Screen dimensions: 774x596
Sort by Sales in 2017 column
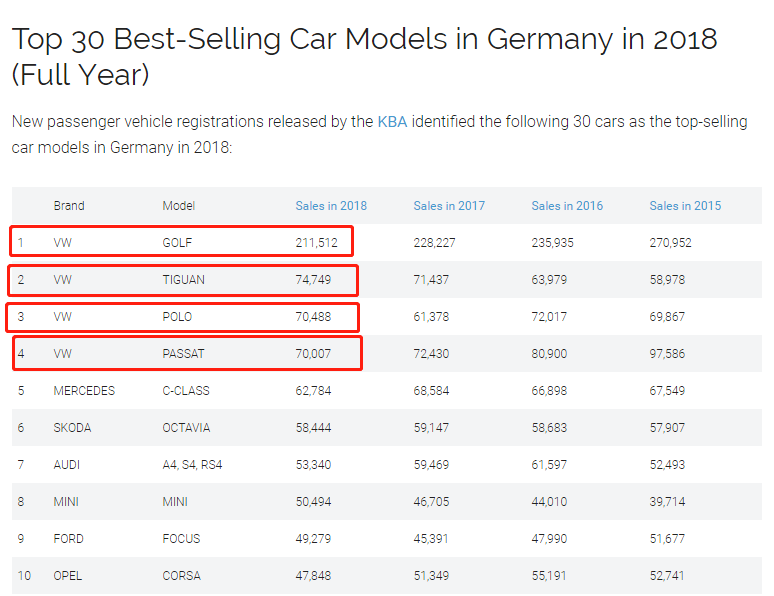449,206
